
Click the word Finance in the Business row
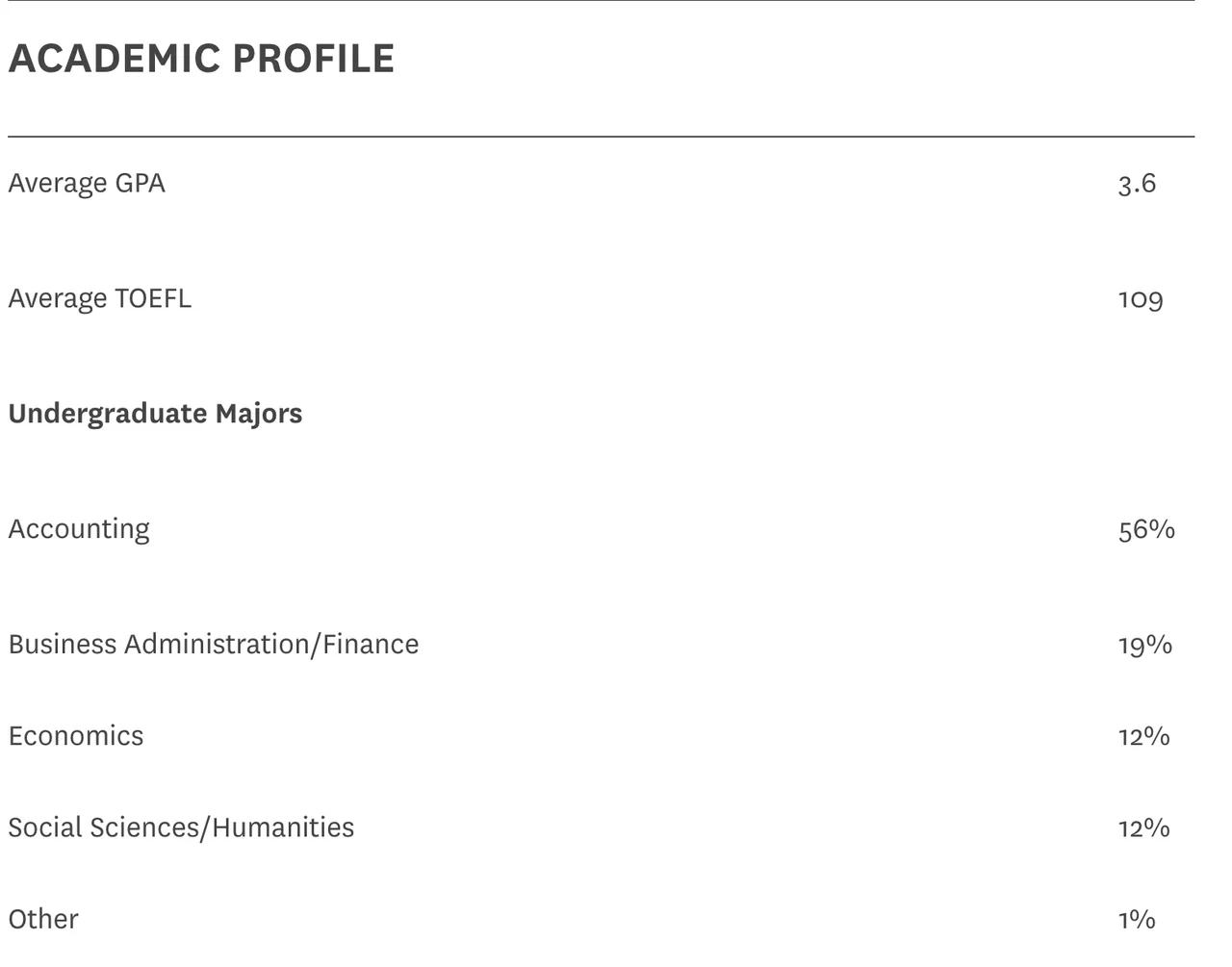pos(371,644)
